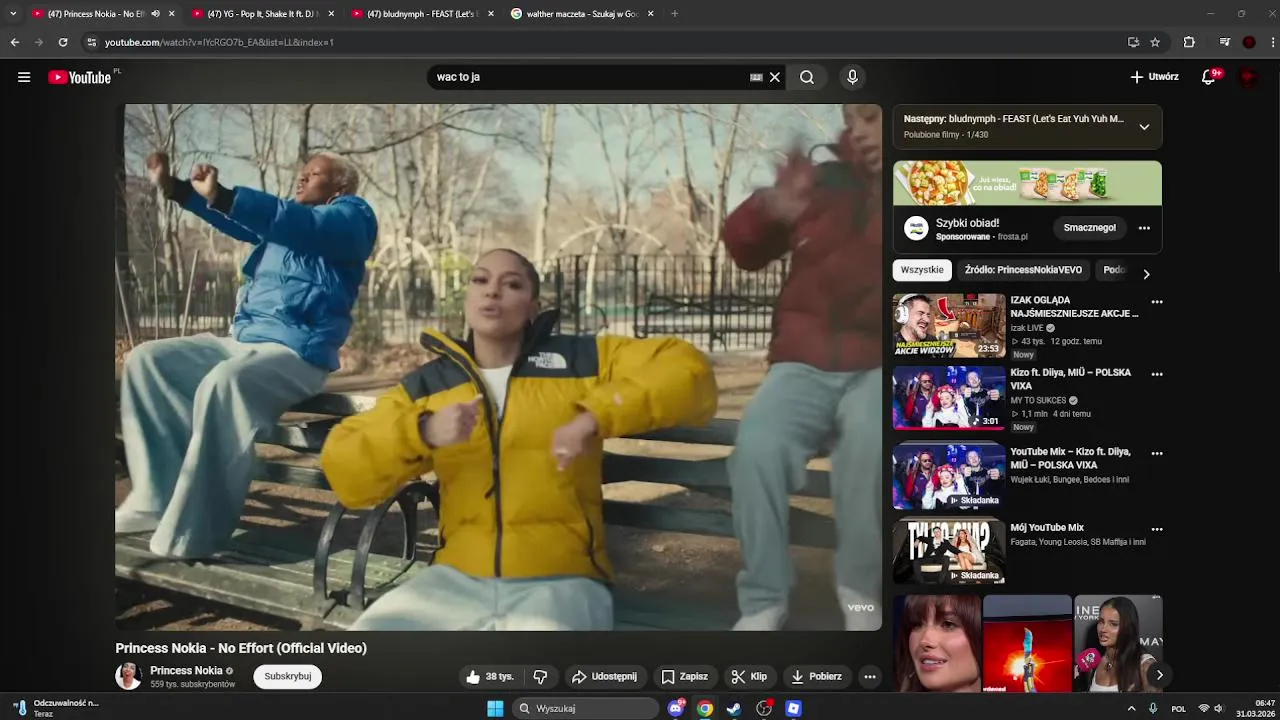The image size is (1280, 720).
Task: Open options dots for the IZAK OGLĄDA video
Action: (x=1157, y=302)
